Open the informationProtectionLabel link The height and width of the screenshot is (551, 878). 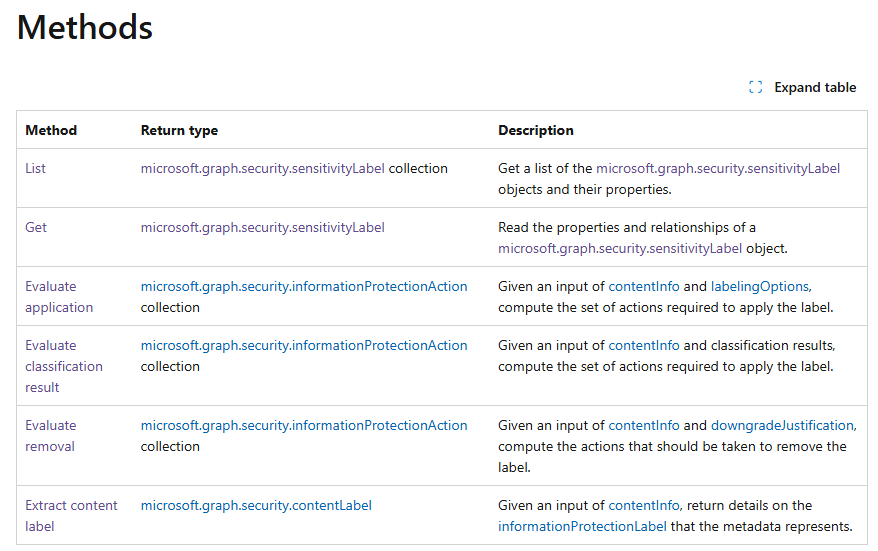click(582, 526)
